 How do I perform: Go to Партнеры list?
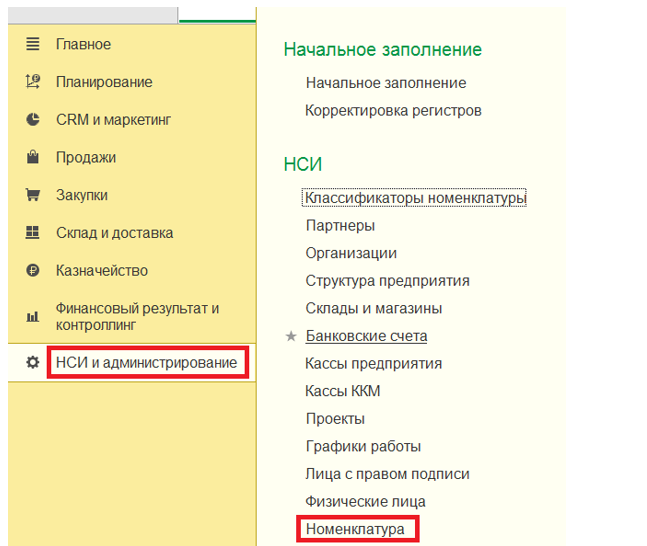[340, 226]
